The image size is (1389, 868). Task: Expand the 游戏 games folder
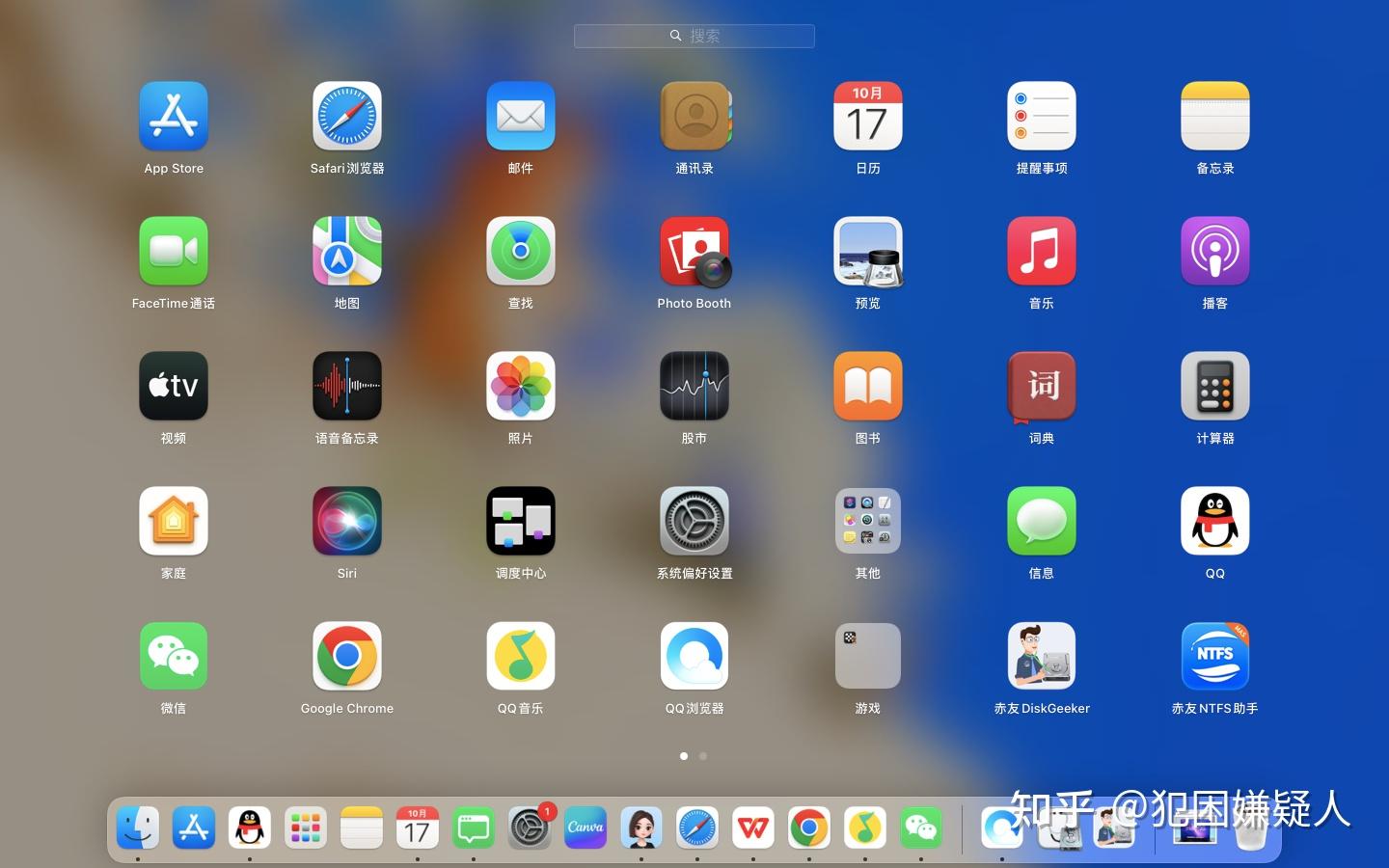(868, 656)
